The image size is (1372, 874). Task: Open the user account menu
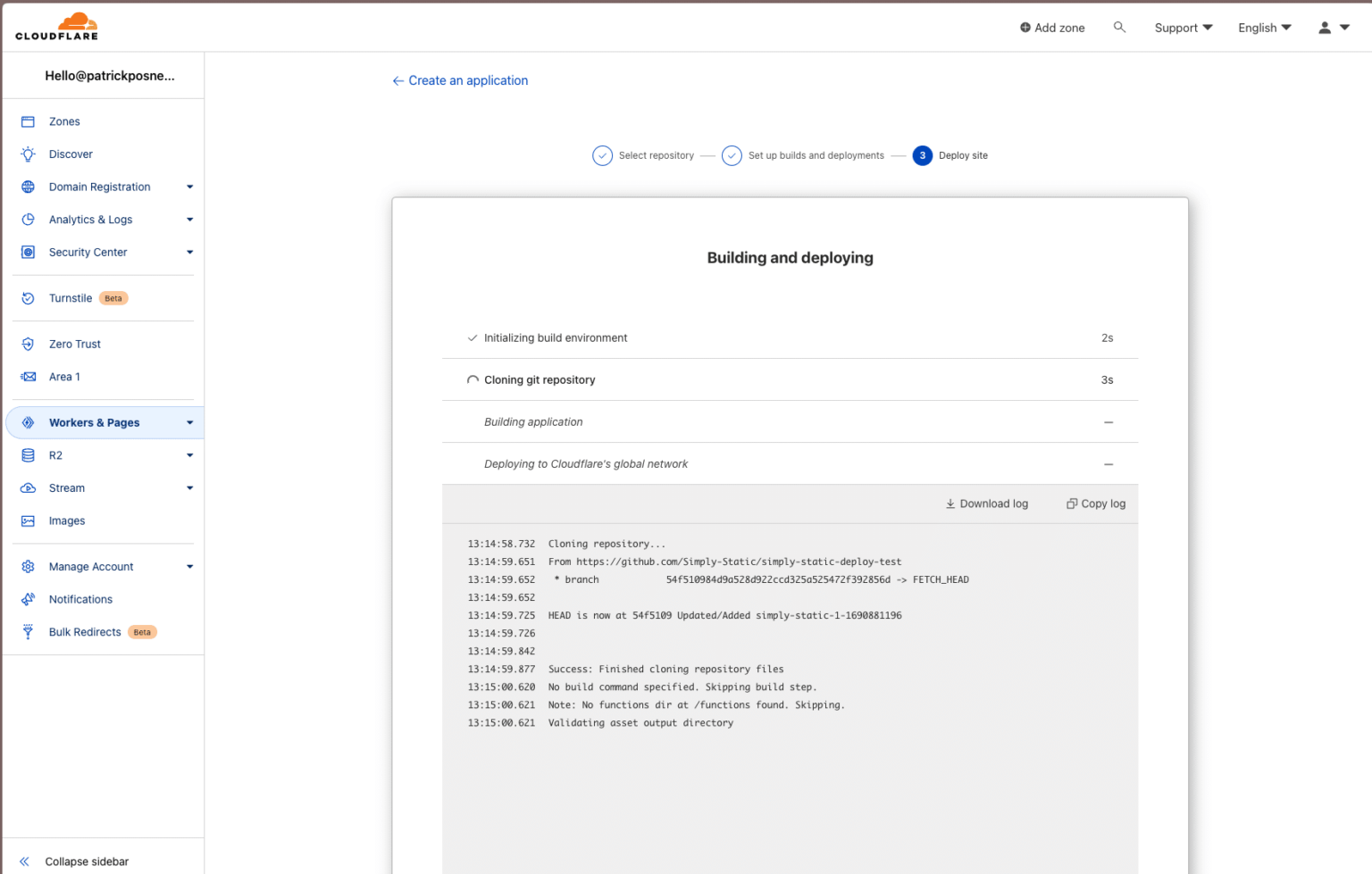[x=1333, y=28]
